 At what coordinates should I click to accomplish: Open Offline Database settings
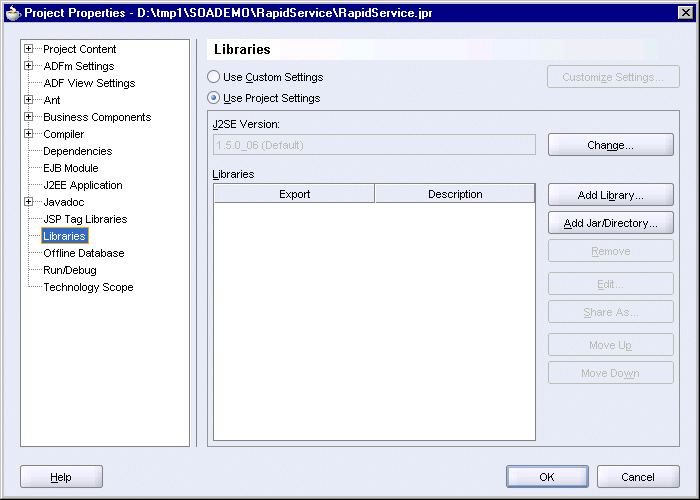[84, 253]
